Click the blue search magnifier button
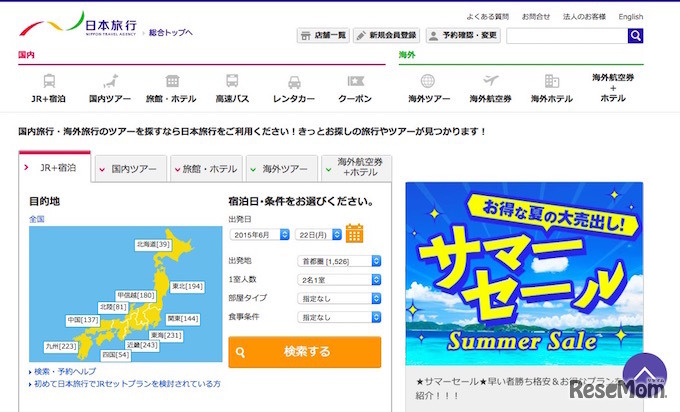The height and width of the screenshot is (412, 680). (635, 36)
